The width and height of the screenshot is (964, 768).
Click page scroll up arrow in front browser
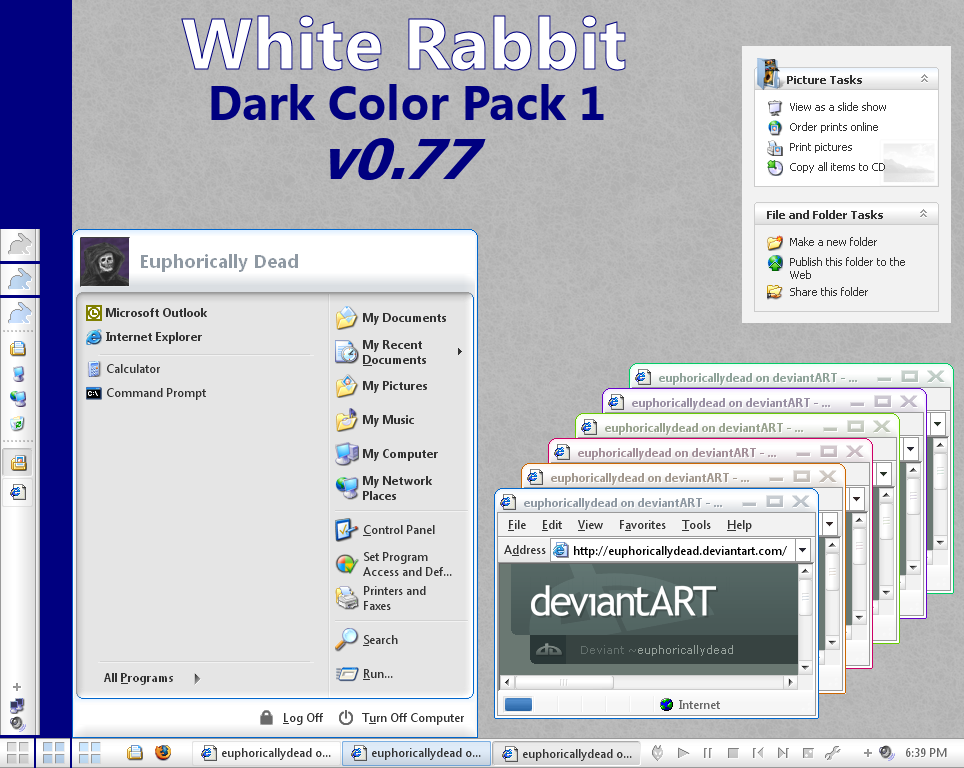coord(805,571)
